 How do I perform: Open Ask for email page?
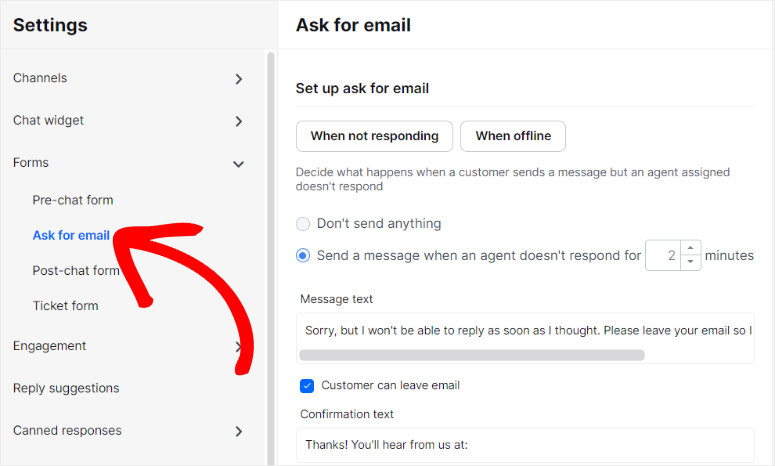tap(71, 235)
